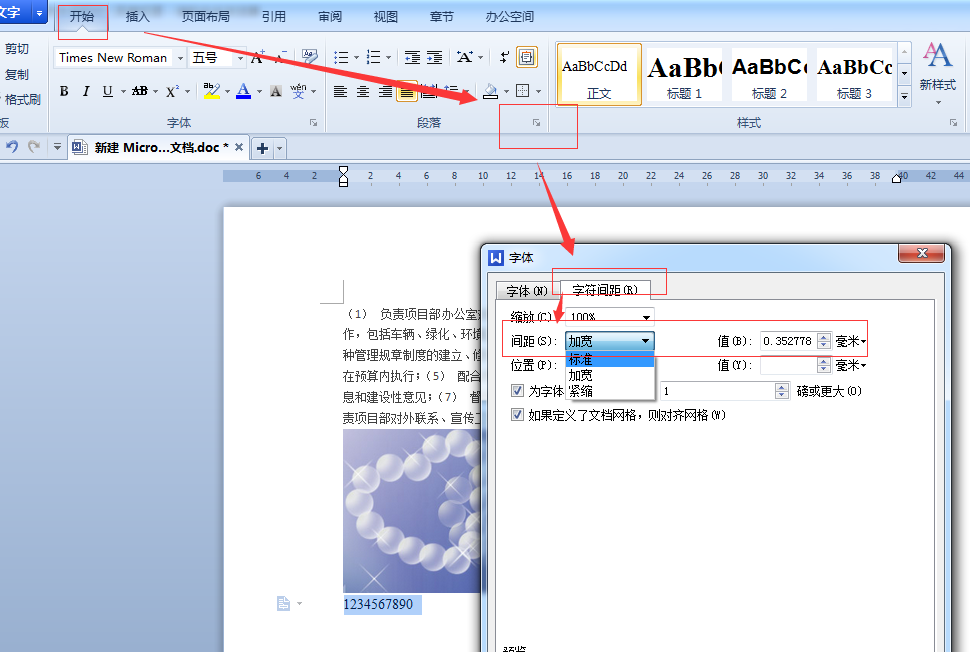Apply text highlight color
The image size is (970, 652).
[212, 92]
